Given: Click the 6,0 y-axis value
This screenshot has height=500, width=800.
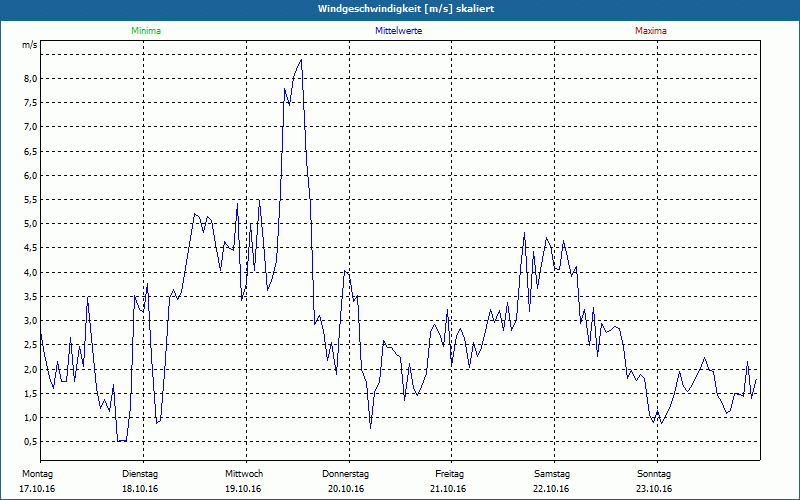Looking at the screenshot, I should click(x=30, y=176).
